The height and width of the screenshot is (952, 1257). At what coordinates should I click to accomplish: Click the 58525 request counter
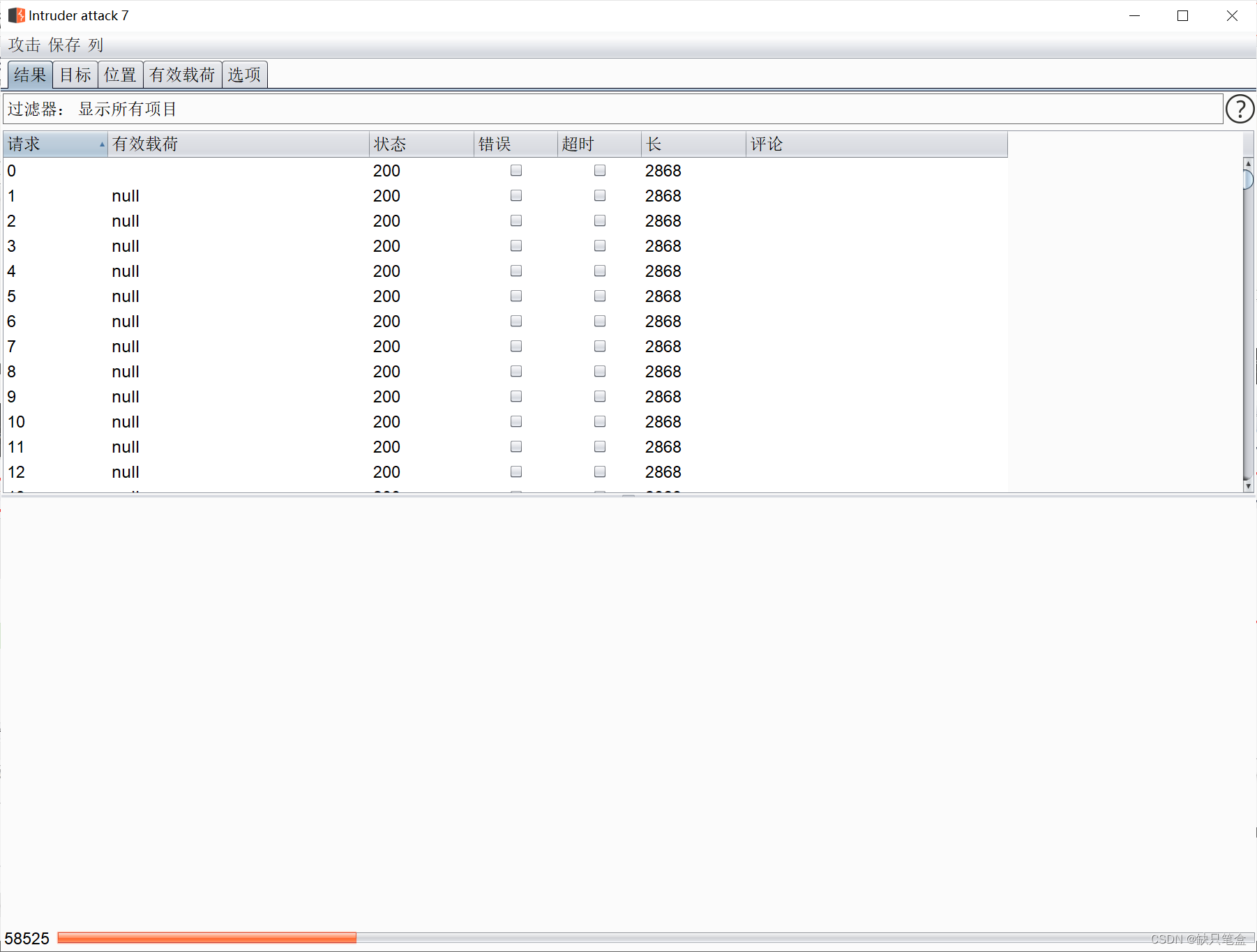tap(27, 939)
